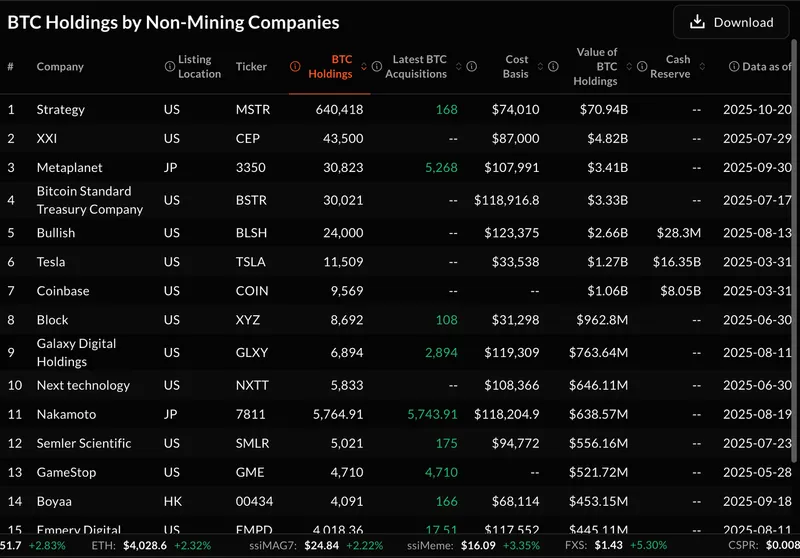The image size is (800, 558).
Task: Click info icon beside Listing Location header
Action: [x=169, y=67]
